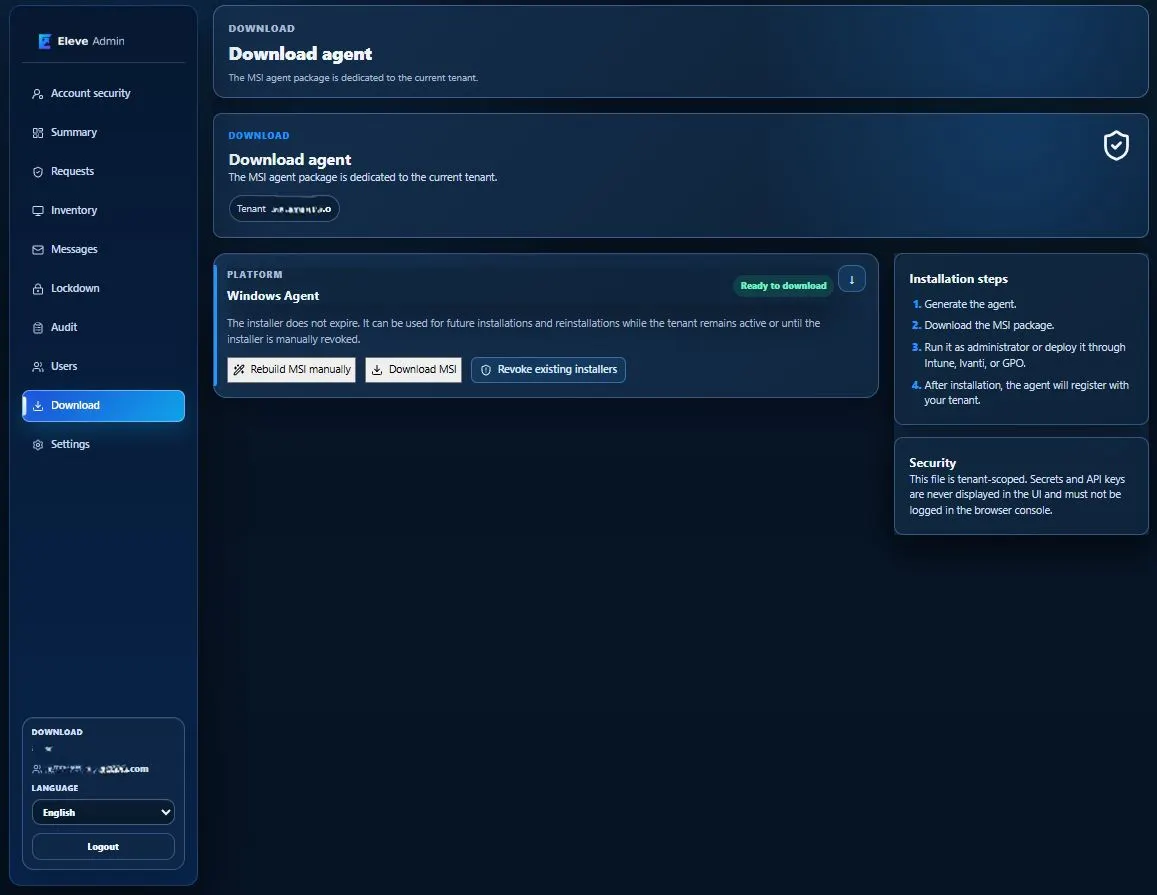Go to the Users page

pos(103,367)
